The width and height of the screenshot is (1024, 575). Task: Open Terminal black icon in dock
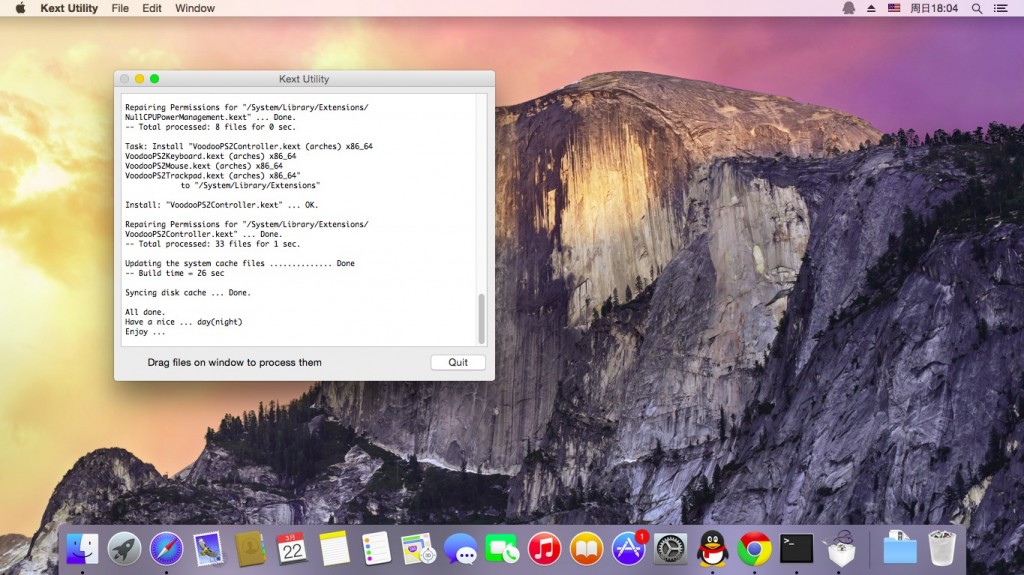[x=797, y=549]
